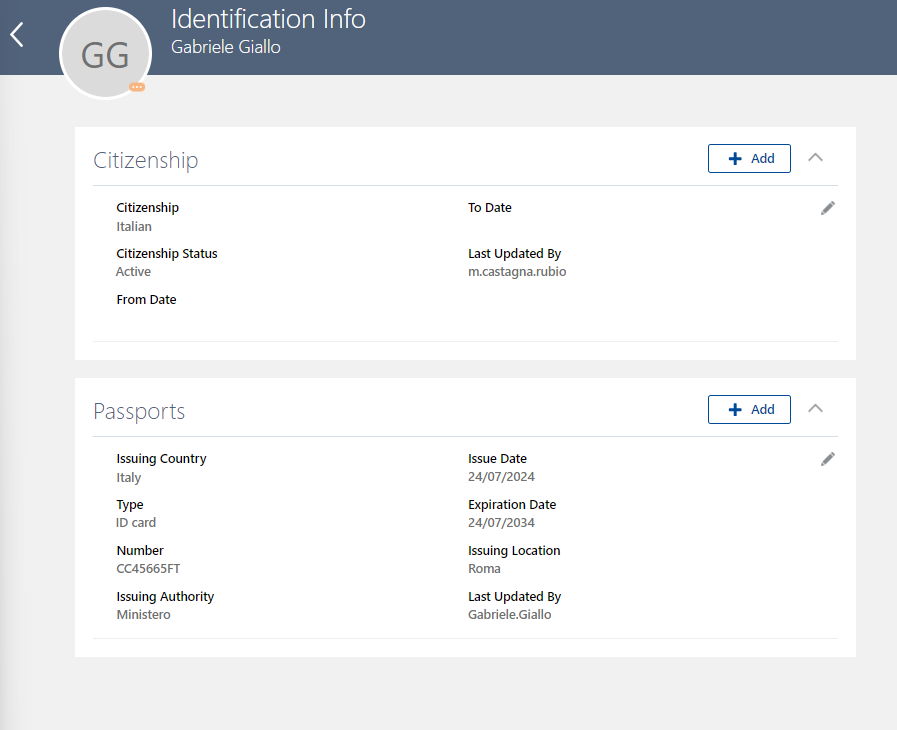Click the Issuing Location value Roma
The height and width of the screenshot is (730, 897).
pyautogui.click(x=484, y=568)
